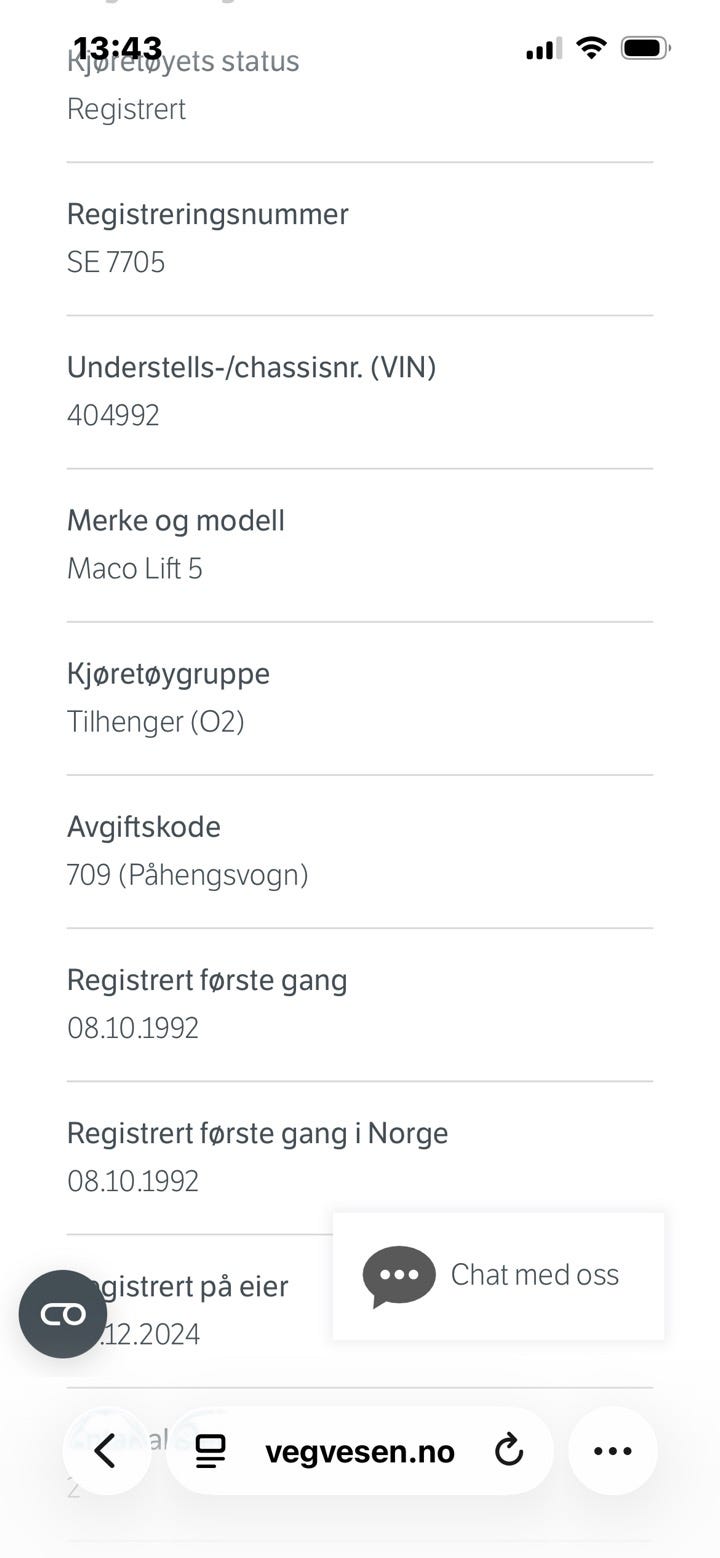
Task: Tap the VIN value 404992
Action: pyautogui.click(x=113, y=415)
